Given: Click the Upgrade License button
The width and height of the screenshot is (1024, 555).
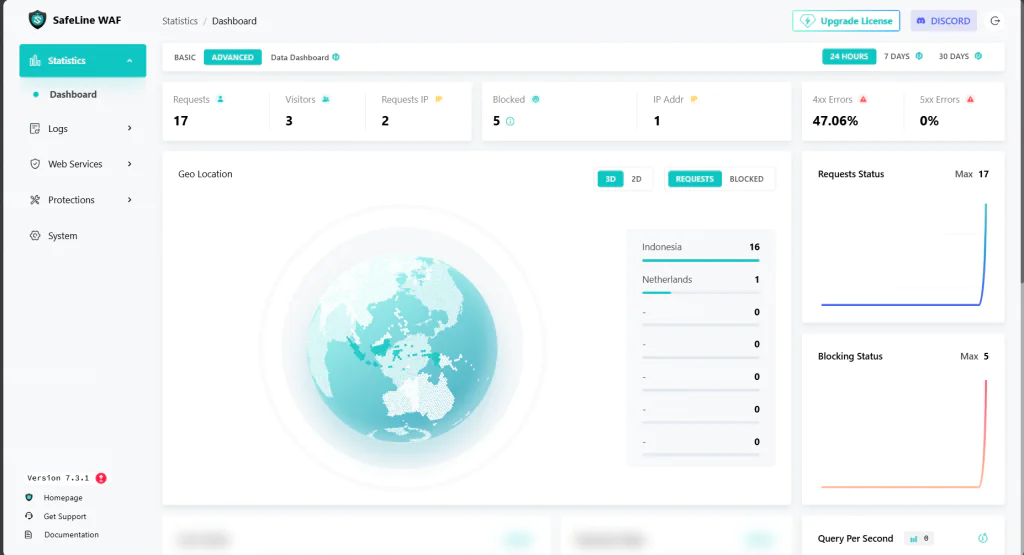Looking at the screenshot, I should click(846, 21).
